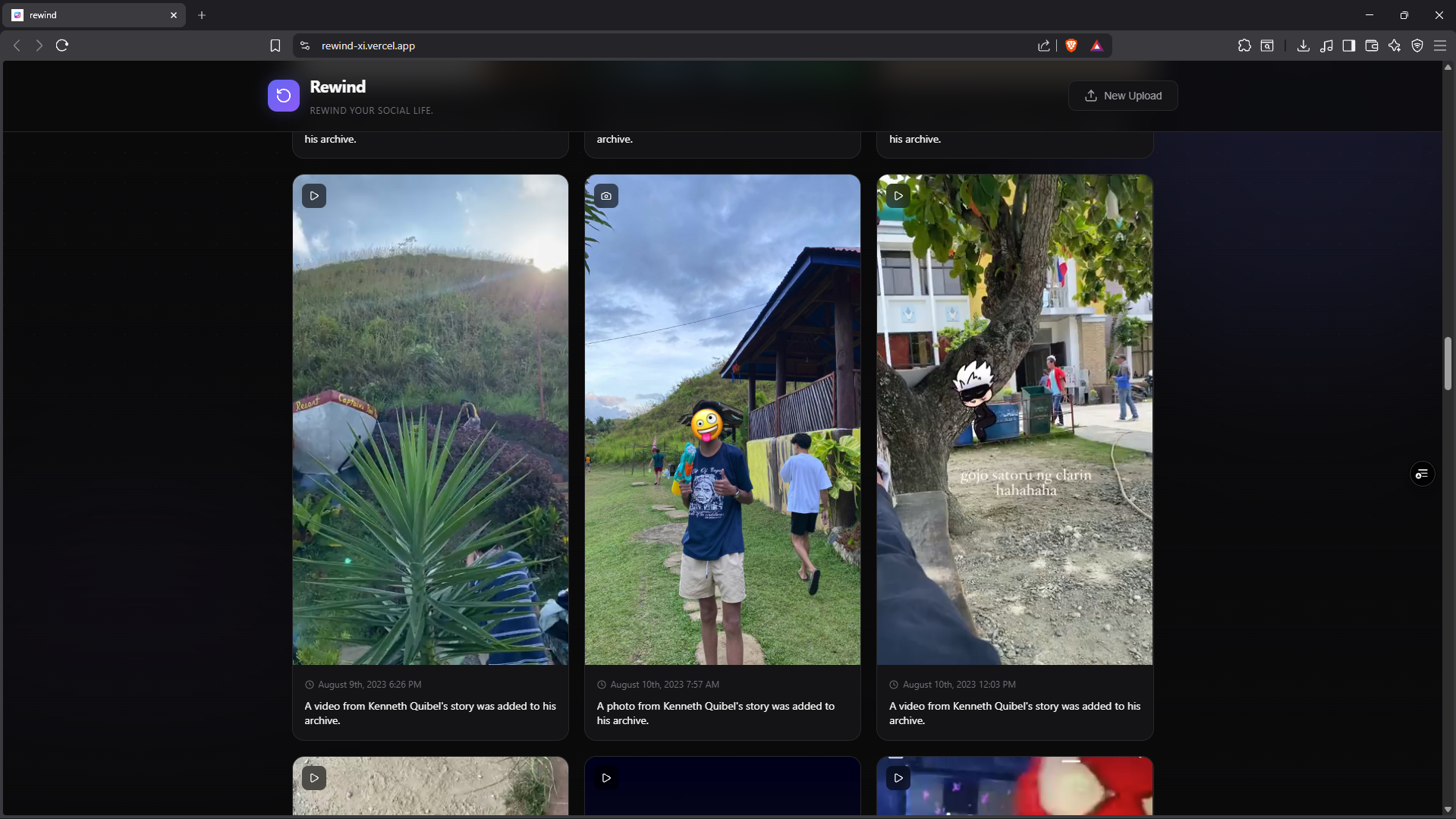The image size is (1456, 819).
Task: Click the Rewind title text
Action: 338,87
